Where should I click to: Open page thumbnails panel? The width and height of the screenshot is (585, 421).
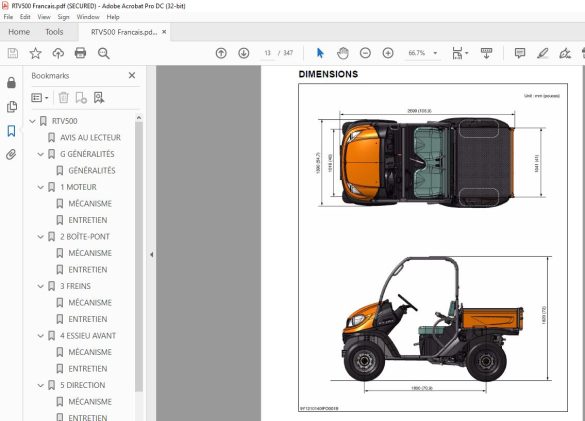[x=12, y=107]
